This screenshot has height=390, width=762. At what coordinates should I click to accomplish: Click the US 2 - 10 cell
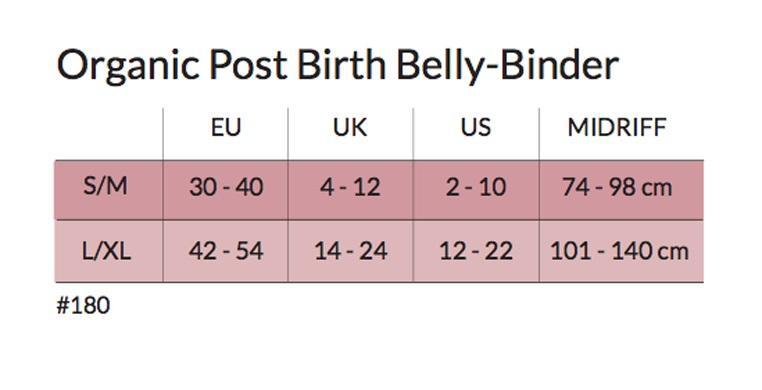point(476,187)
